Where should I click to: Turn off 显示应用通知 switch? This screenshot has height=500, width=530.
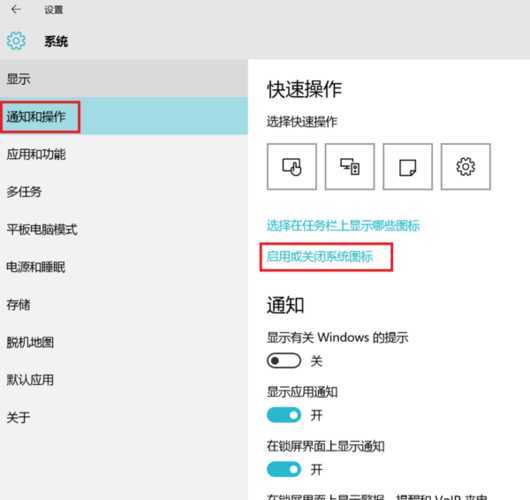[284, 415]
